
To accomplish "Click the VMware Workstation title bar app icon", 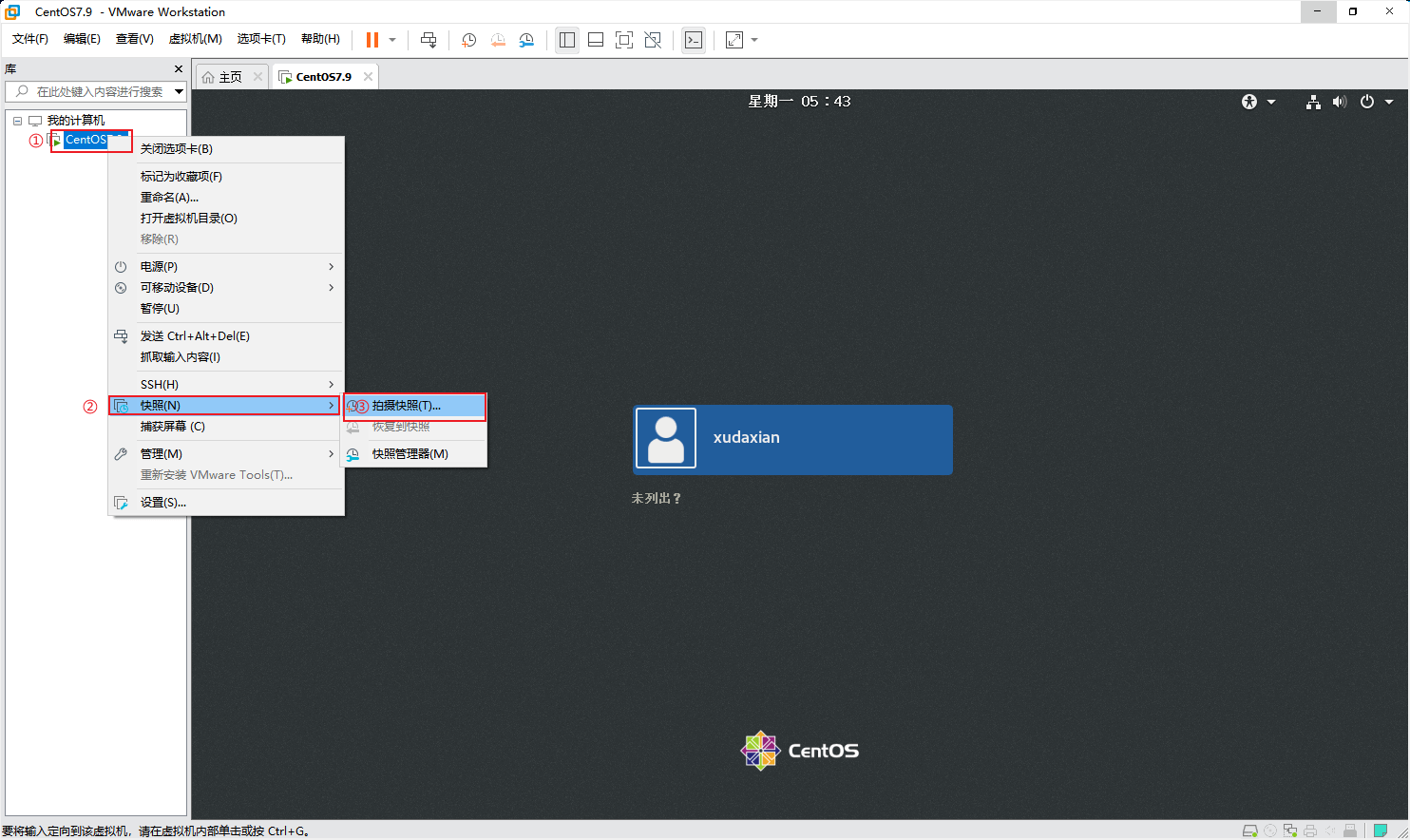I will 12,11.
